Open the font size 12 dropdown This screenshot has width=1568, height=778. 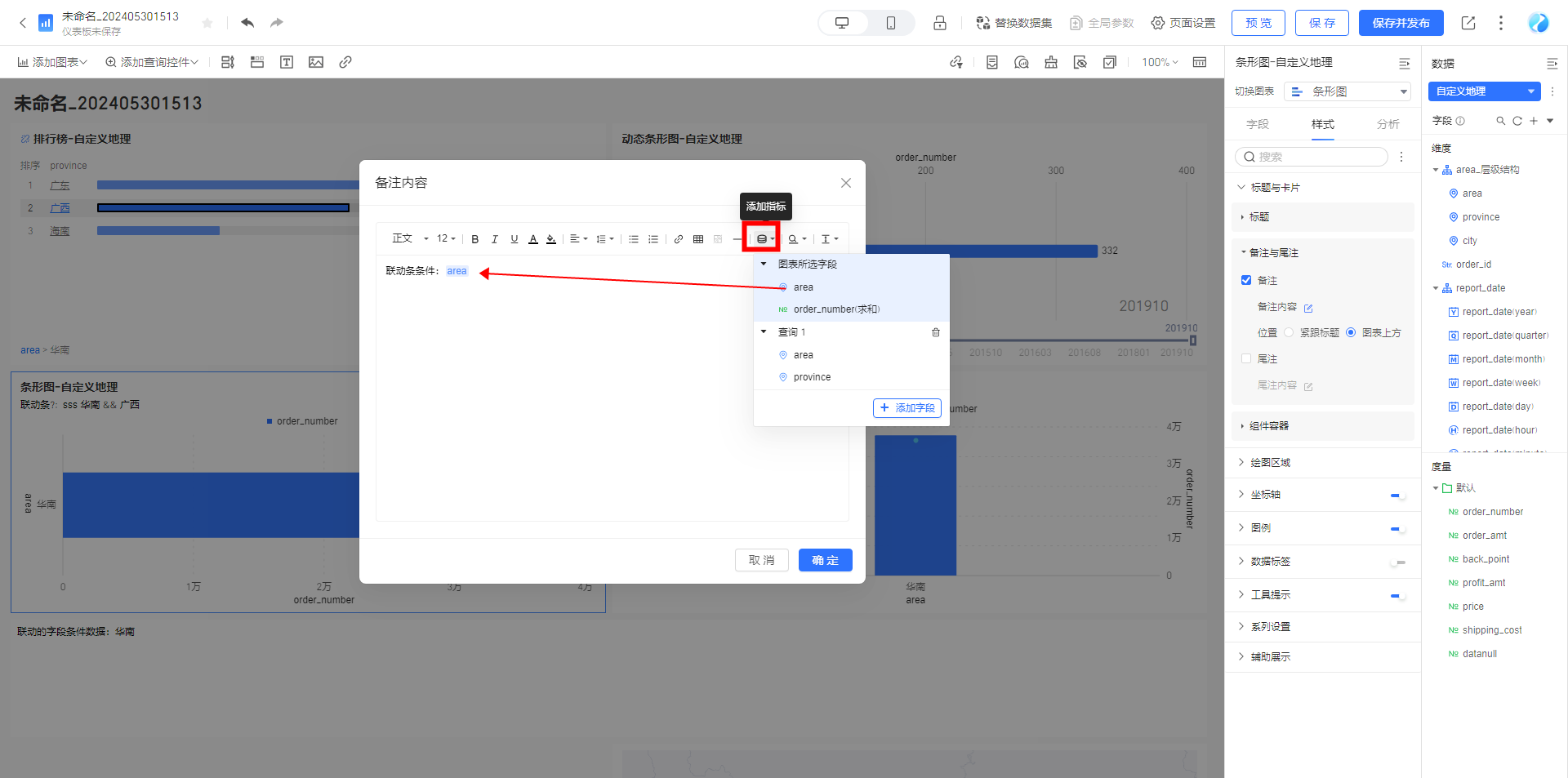click(x=446, y=239)
